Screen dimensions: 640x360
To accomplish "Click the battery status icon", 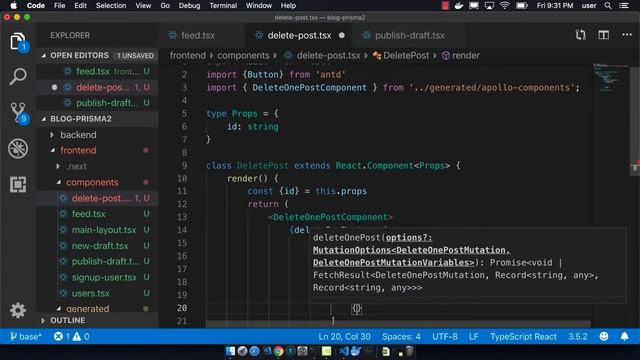I will click(x=521, y=6).
